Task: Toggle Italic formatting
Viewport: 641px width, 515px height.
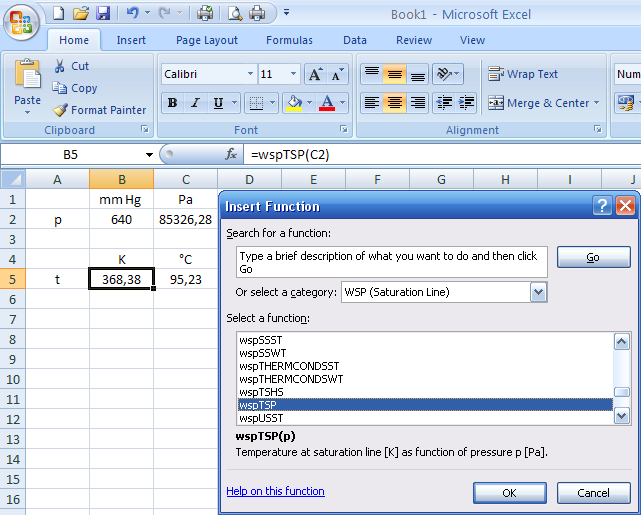Action: click(195, 103)
